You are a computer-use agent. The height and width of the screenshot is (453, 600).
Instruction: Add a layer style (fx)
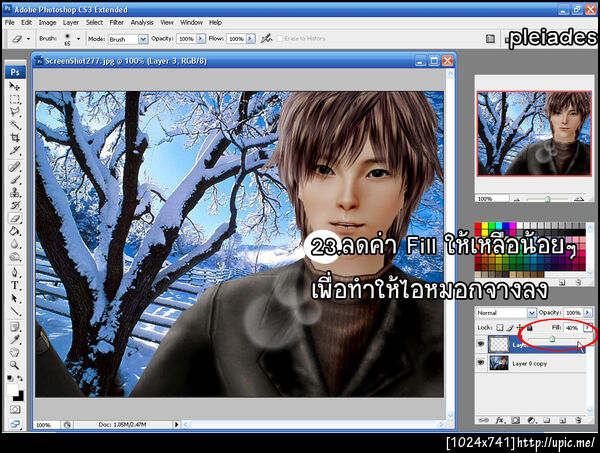coord(499,420)
